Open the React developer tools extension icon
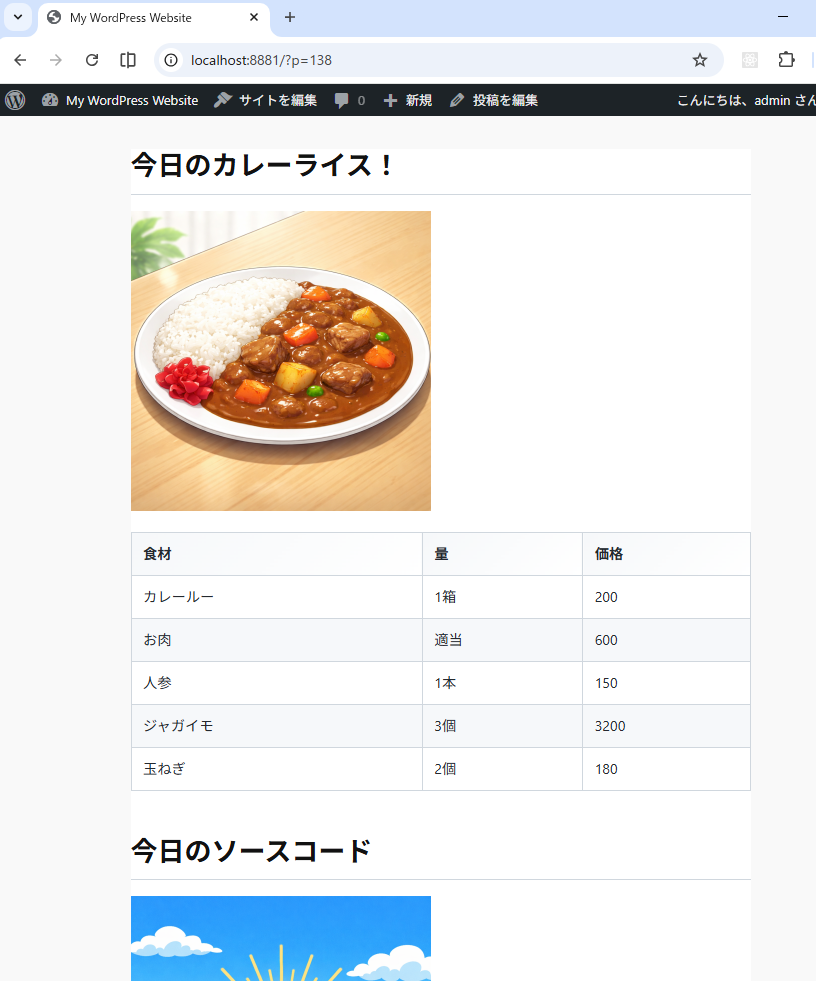Viewport: 816px width, 981px height. tap(750, 60)
